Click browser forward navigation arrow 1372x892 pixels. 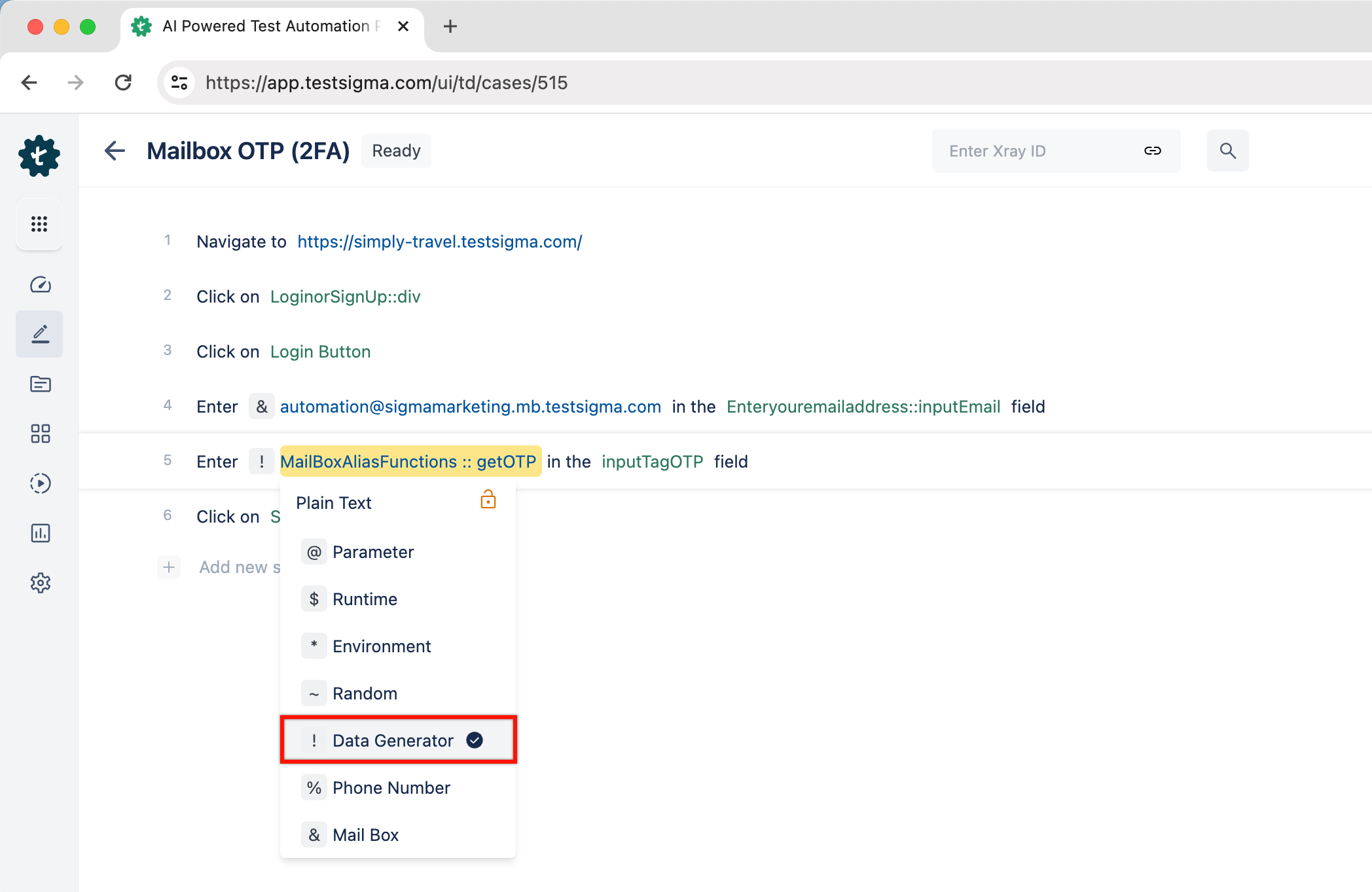click(x=75, y=83)
